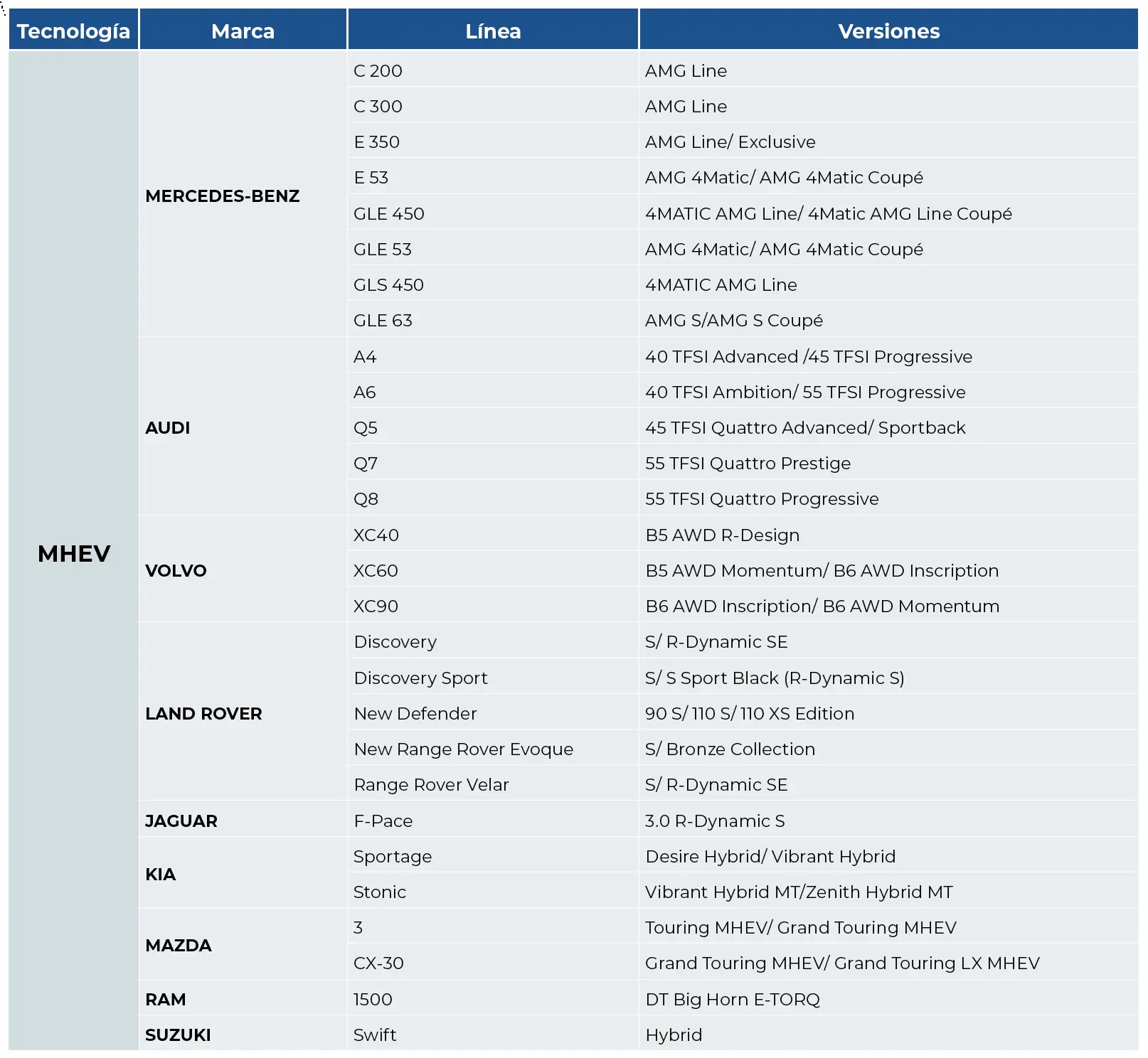The width and height of the screenshot is (1148, 1058).
Task: Select the 'C 300' line cell
Action: pos(493,106)
